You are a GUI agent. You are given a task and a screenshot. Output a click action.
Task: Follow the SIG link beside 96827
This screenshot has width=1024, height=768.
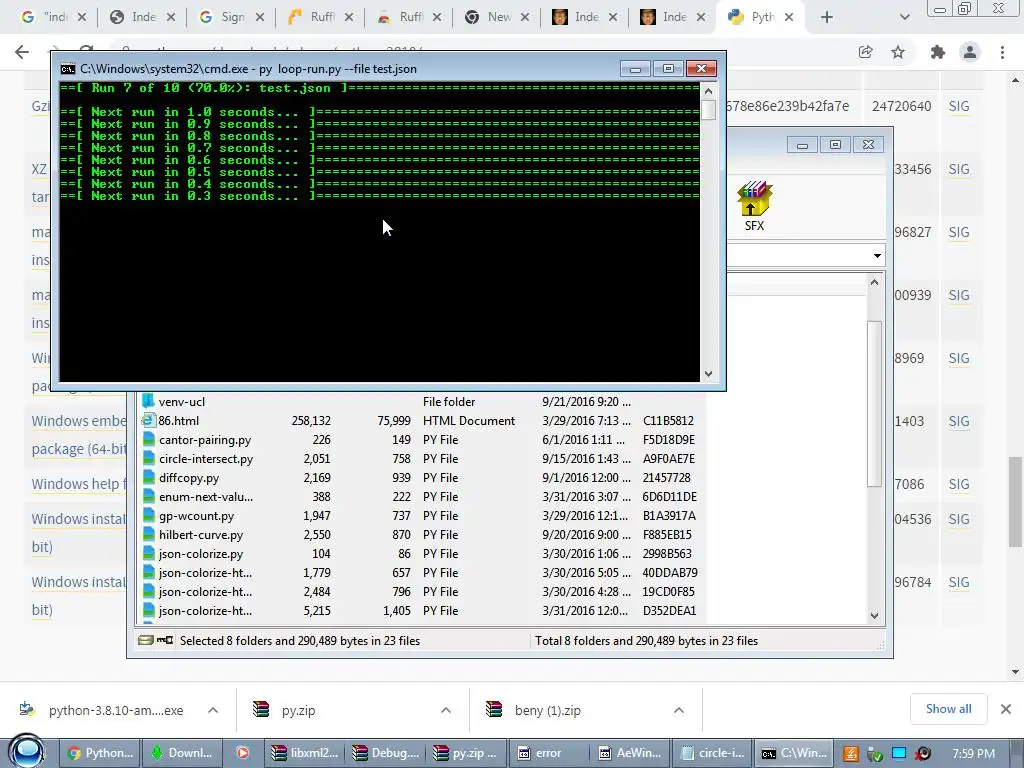[959, 232]
